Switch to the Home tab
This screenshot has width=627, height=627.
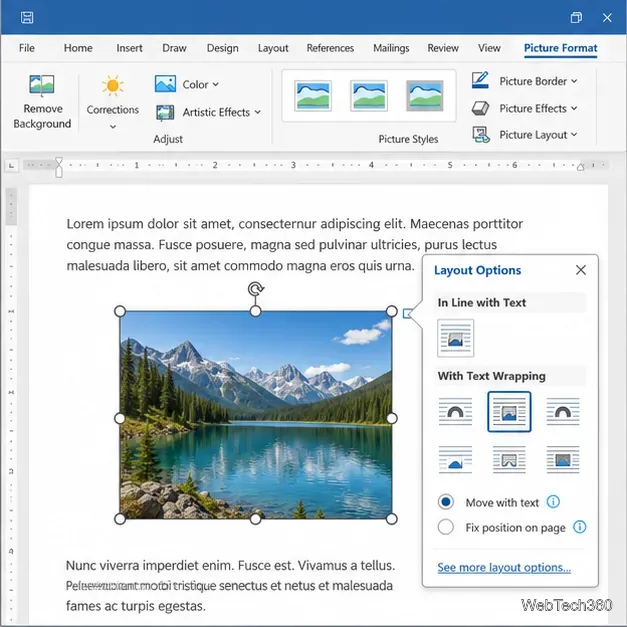[78, 48]
